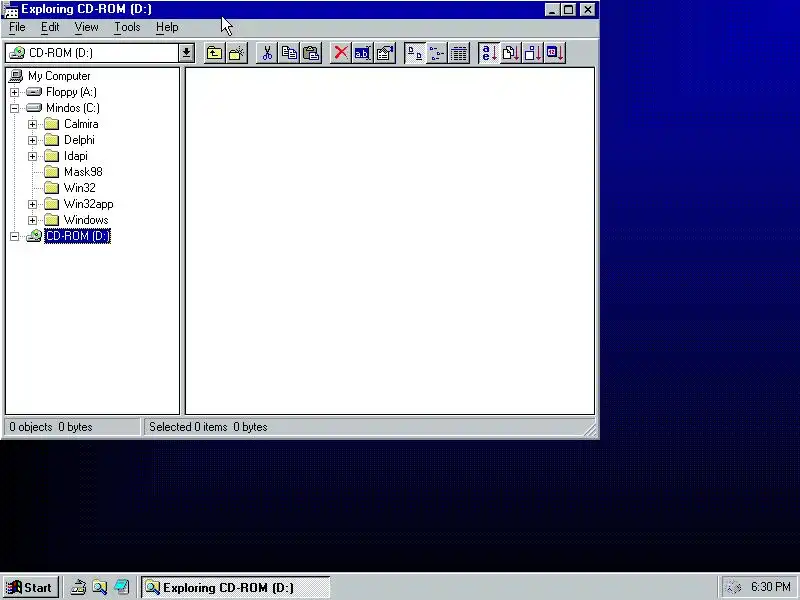The height and width of the screenshot is (600, 800).
Task: Click the Paste clipboard toolbar icon
Action: (311, 53)
